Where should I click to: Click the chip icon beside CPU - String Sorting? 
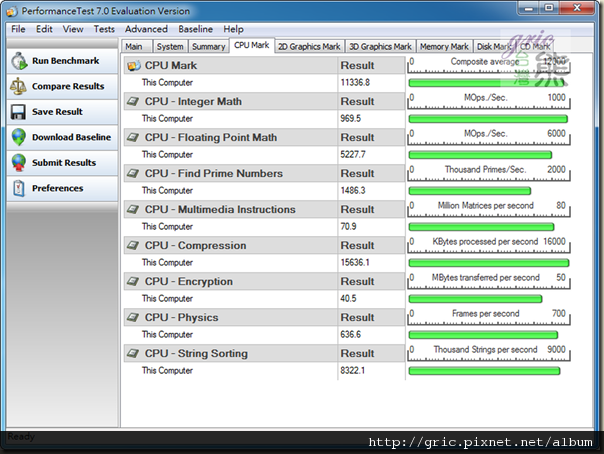pos(133,353)
